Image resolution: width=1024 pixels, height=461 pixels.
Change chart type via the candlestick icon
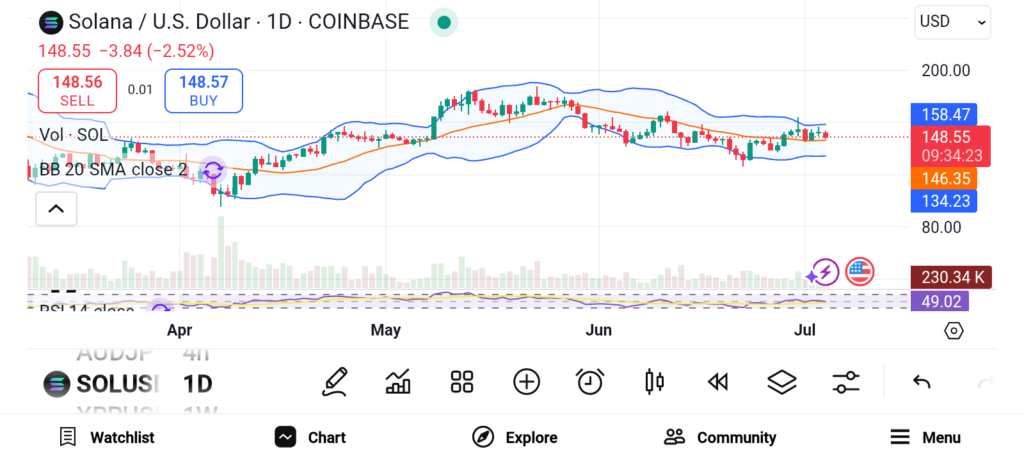(x=655, y=381)
